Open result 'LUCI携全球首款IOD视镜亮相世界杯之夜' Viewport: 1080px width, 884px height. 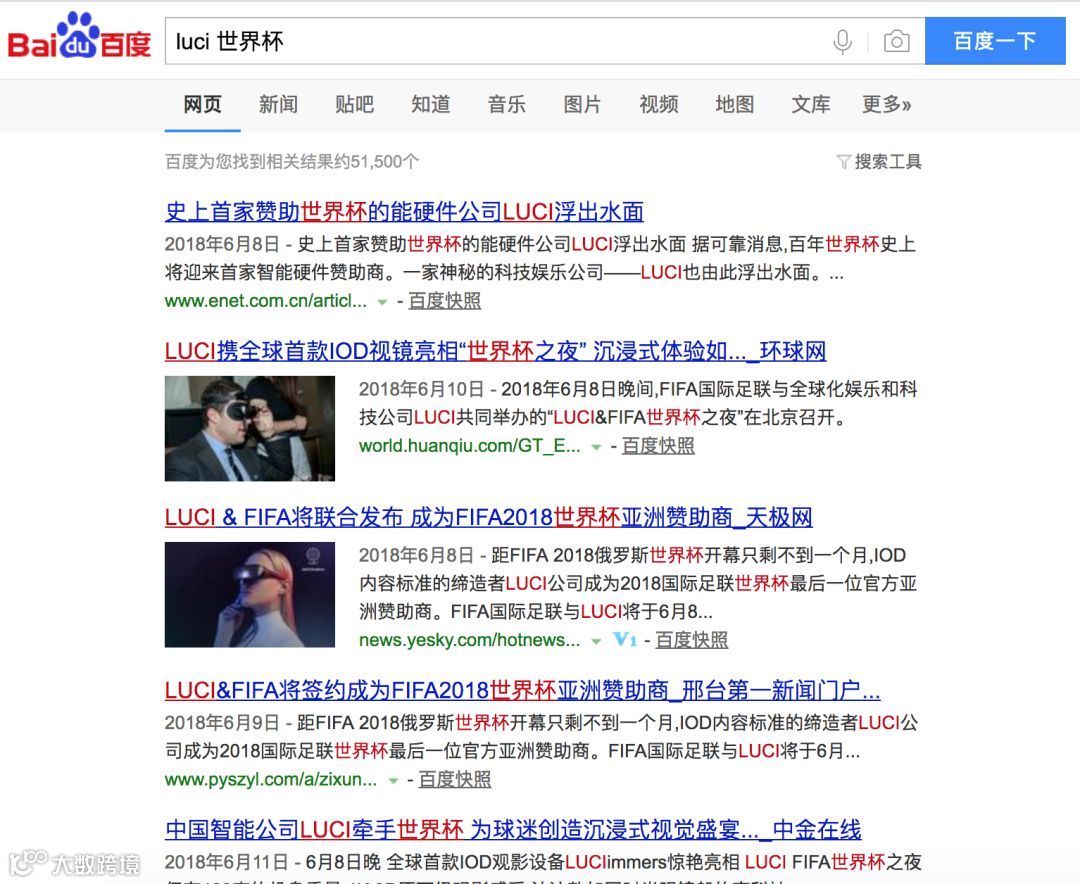pyautogui.click(x=495, y=351)
